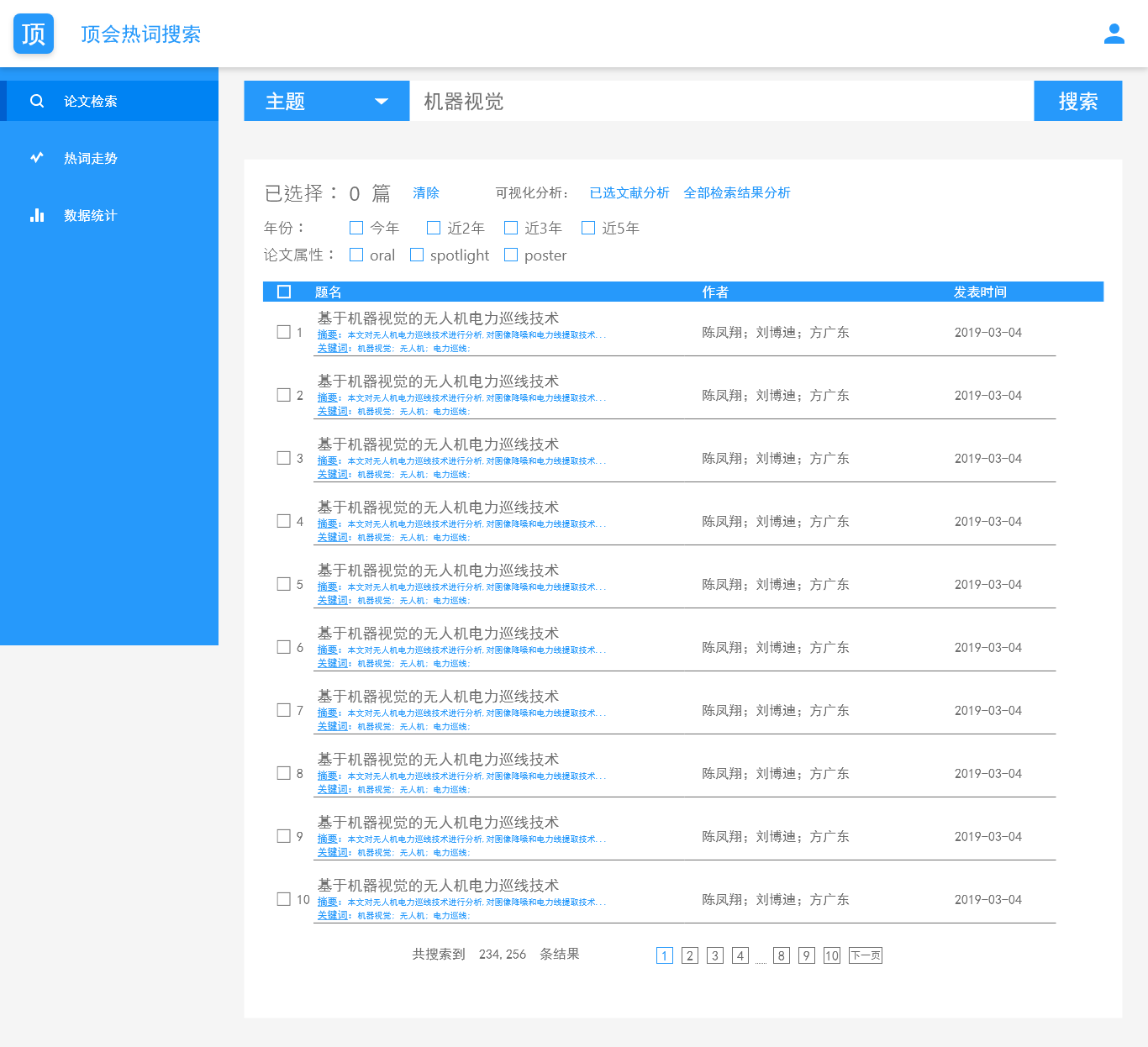Check the 今年 year filter
Image resolution: width=1148 pixels, height=1047 pixels.
(x=356, y=228)
